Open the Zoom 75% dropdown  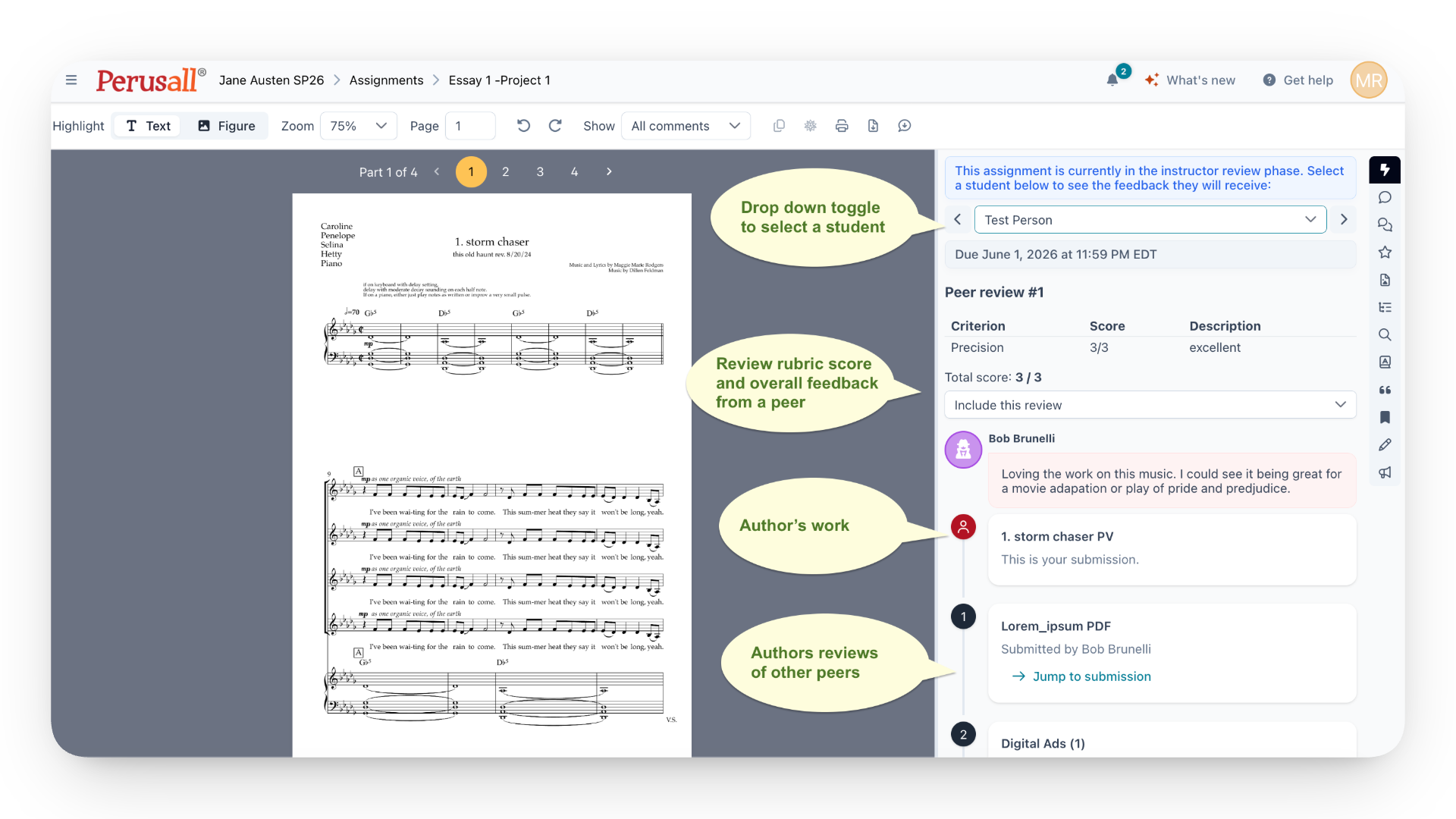359,126
